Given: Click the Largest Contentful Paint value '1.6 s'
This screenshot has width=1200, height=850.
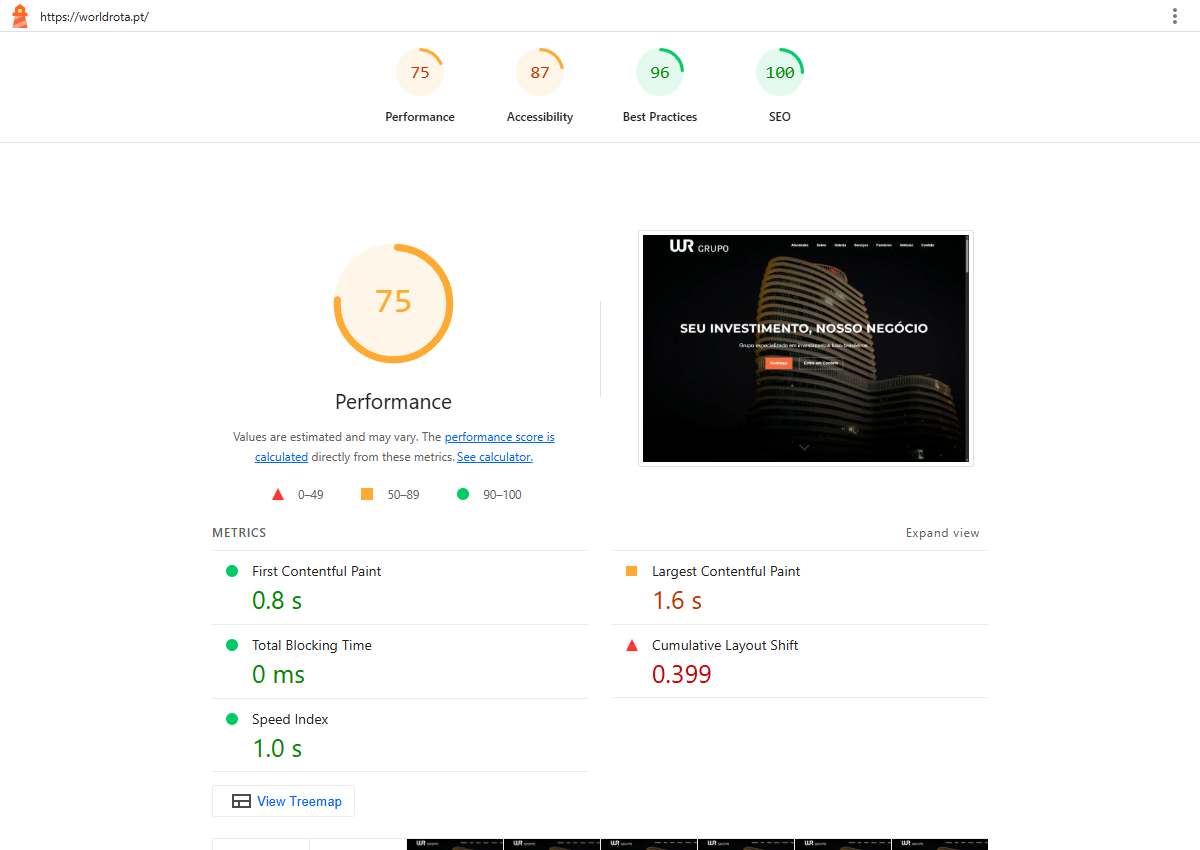Looking at the screenshot, I should point(677,601).
